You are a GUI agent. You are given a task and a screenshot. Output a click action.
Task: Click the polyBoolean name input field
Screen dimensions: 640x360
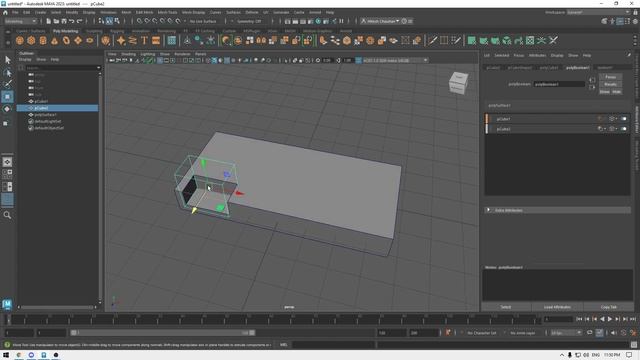coord(559,84)
